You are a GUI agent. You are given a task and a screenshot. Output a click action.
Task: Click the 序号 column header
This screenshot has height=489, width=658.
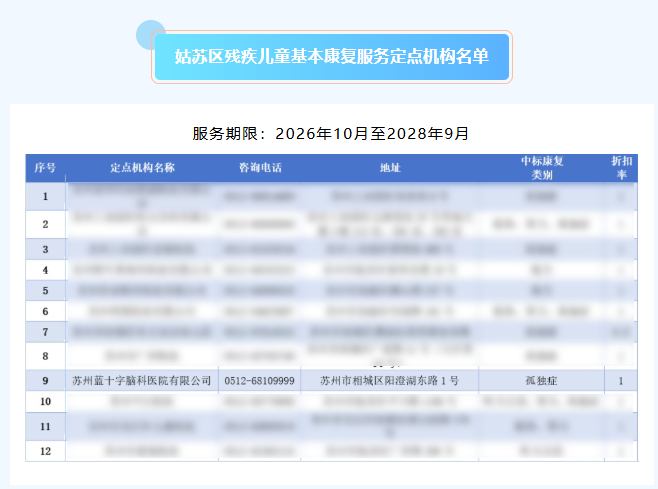45,168
